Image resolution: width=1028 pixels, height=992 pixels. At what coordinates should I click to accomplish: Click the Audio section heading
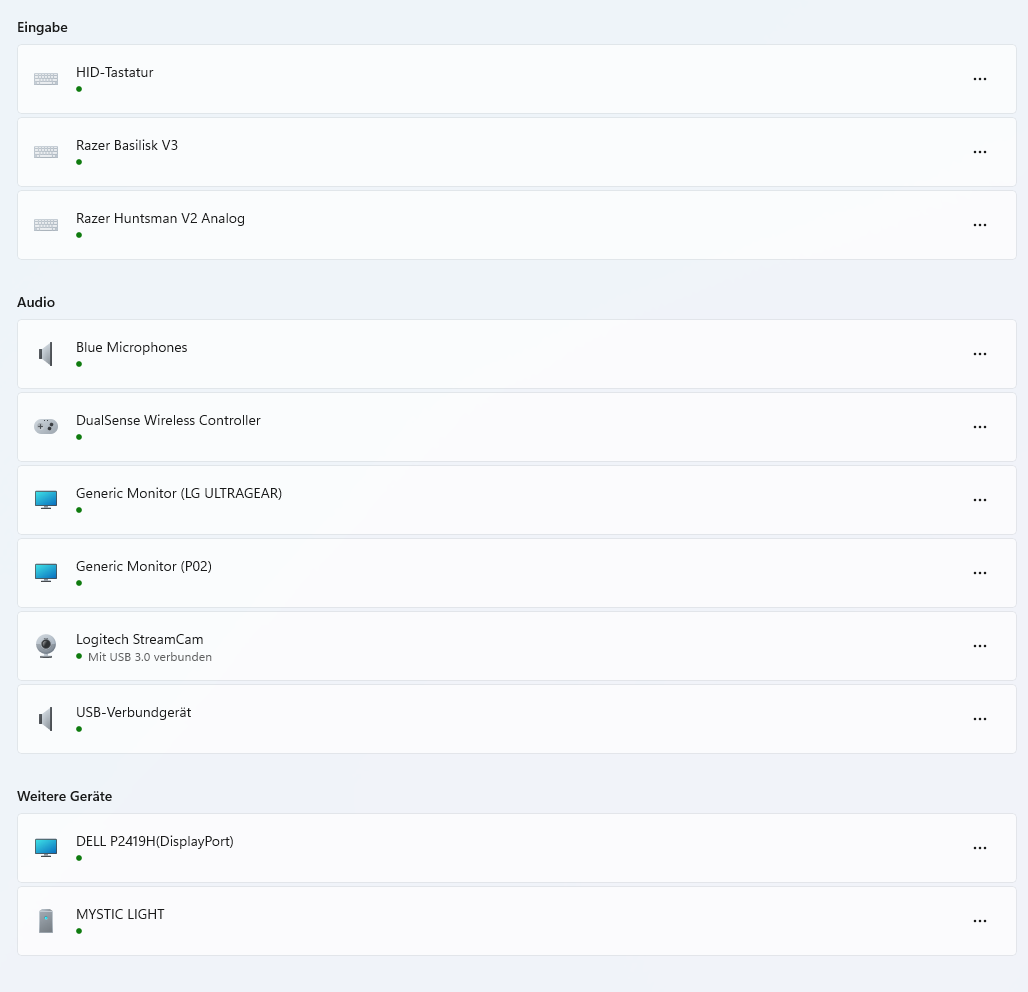tap(36, 302)
